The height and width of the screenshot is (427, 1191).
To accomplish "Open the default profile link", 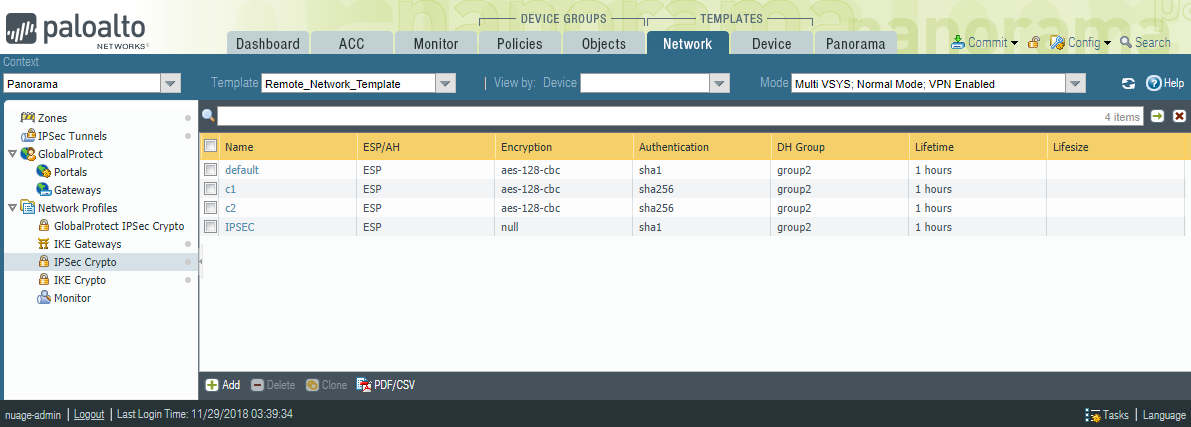I will click(x=242, y=170).
